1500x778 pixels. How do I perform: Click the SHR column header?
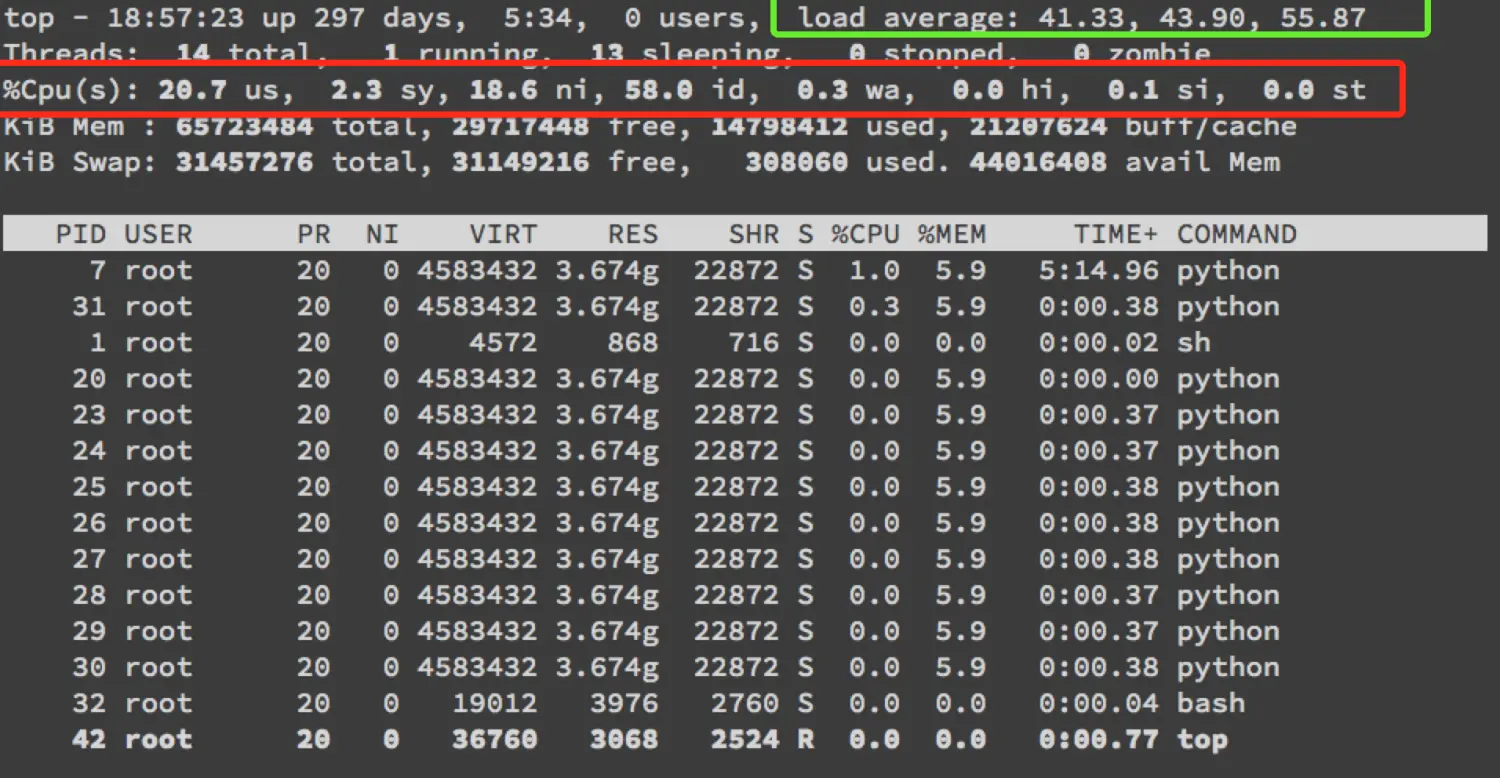pyautogui.click(x=754, y=234)
